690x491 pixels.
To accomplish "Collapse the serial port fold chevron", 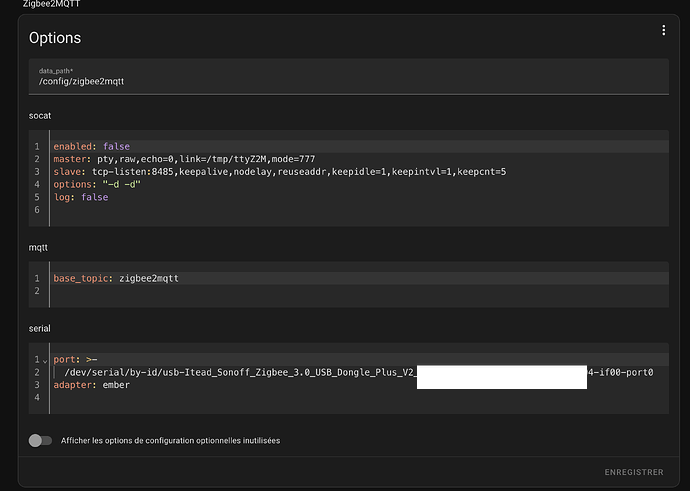I will point(46,359).
